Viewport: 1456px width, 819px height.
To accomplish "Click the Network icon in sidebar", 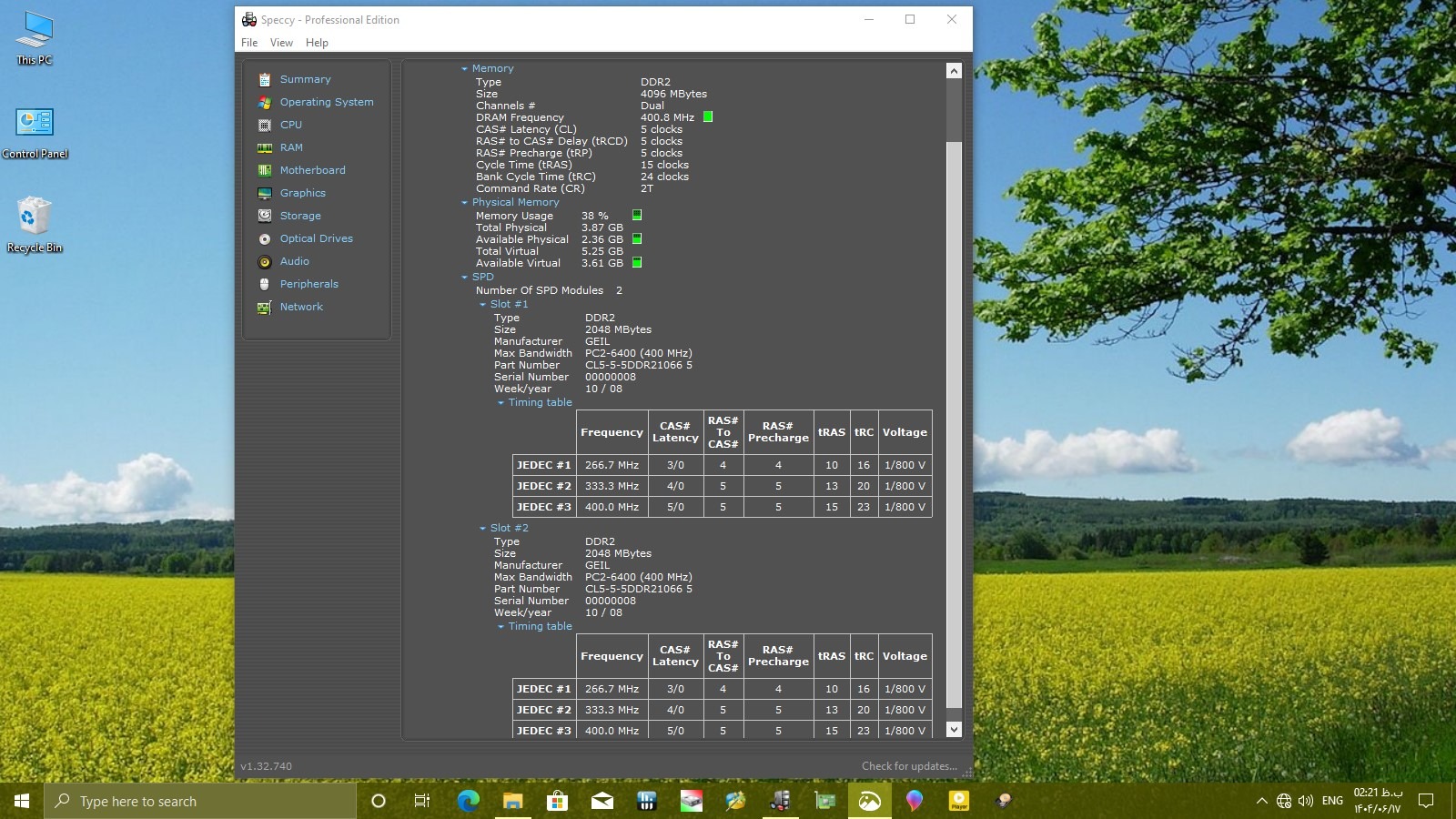I will 265,307.
